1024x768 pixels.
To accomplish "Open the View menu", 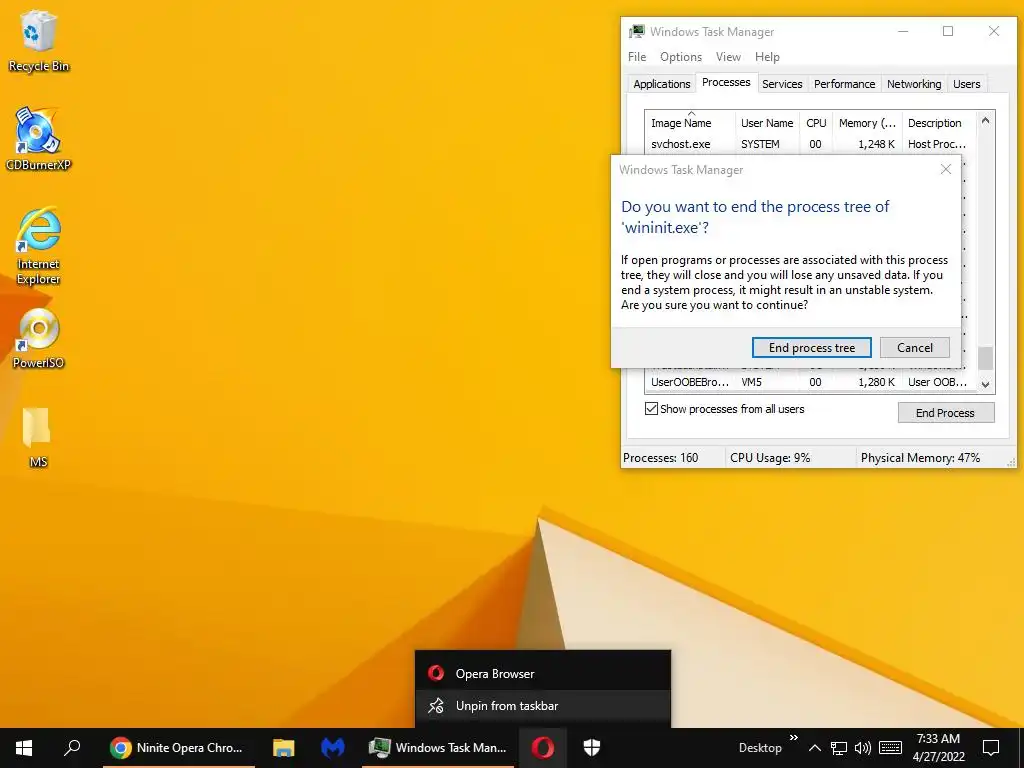I will pyautogui.click(x=728, y=57).
